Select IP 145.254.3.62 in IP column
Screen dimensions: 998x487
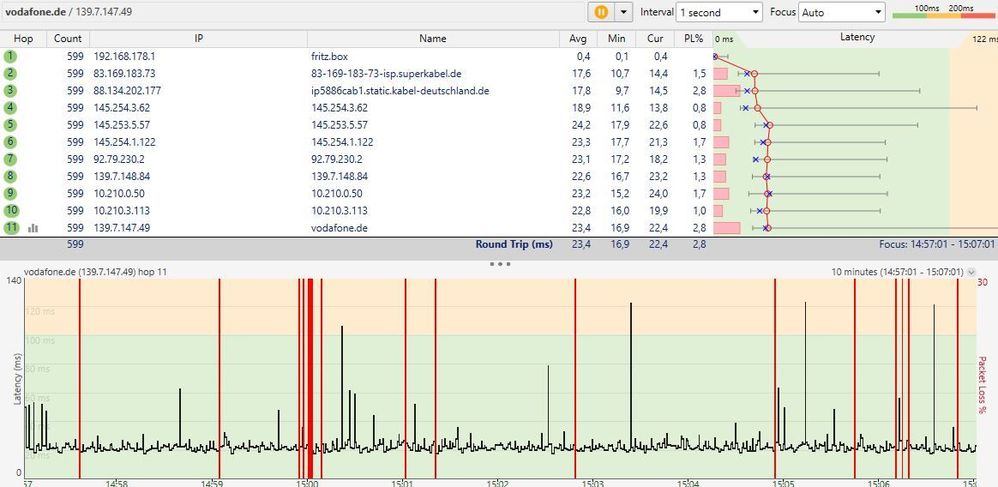pos(122,108)
